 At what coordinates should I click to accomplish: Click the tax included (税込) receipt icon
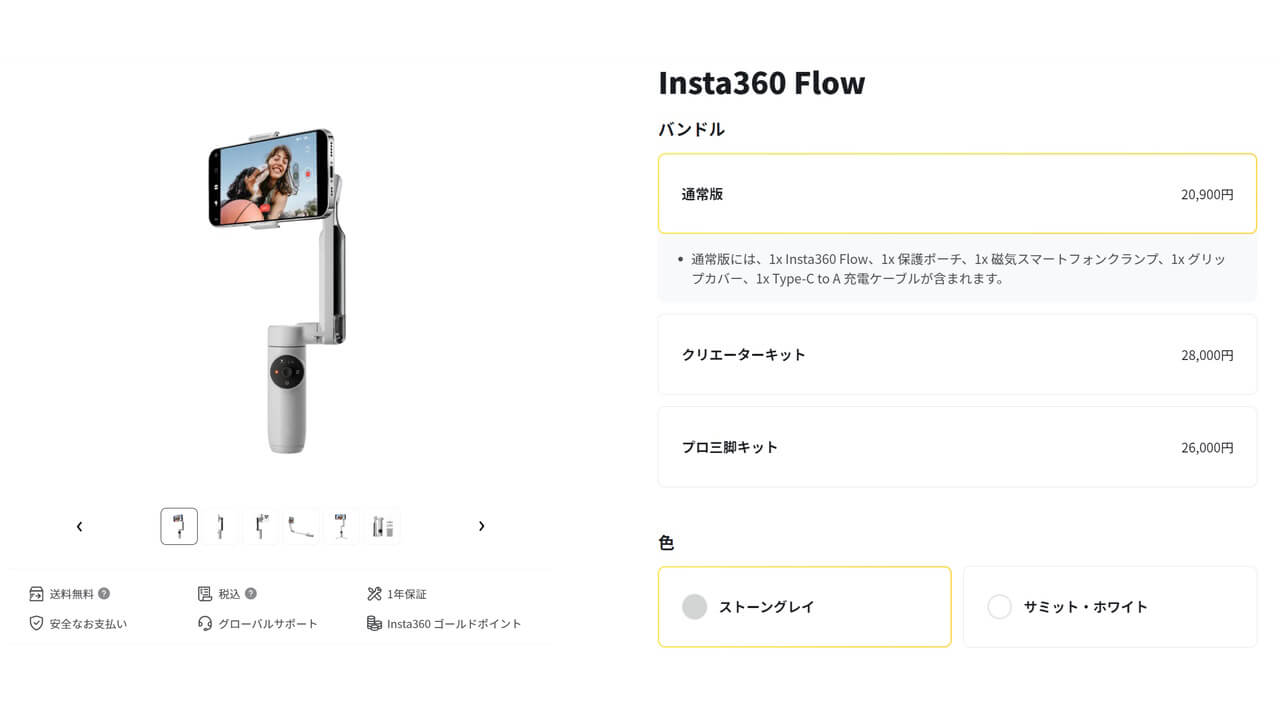(203, 593)
